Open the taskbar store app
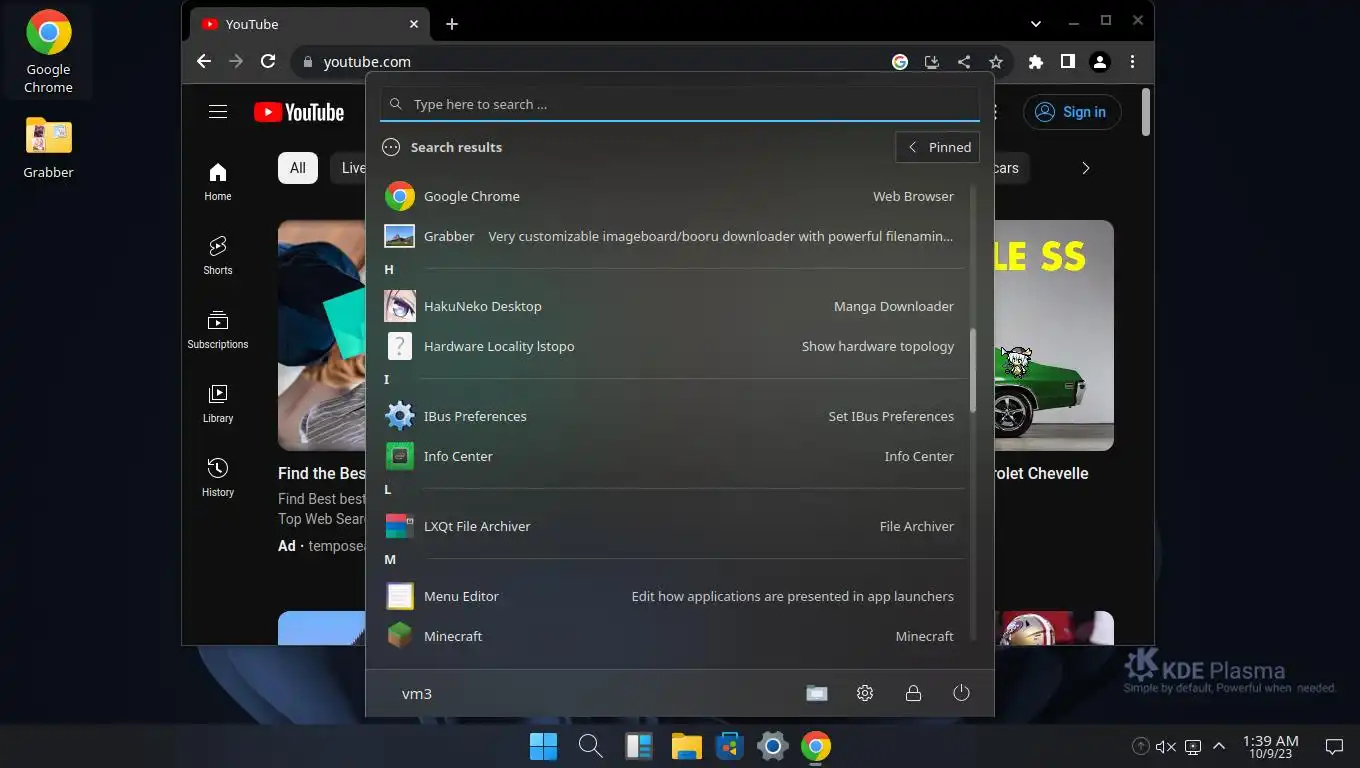The width and height of the screenshot is (1360, 768). tap(730, 746)
